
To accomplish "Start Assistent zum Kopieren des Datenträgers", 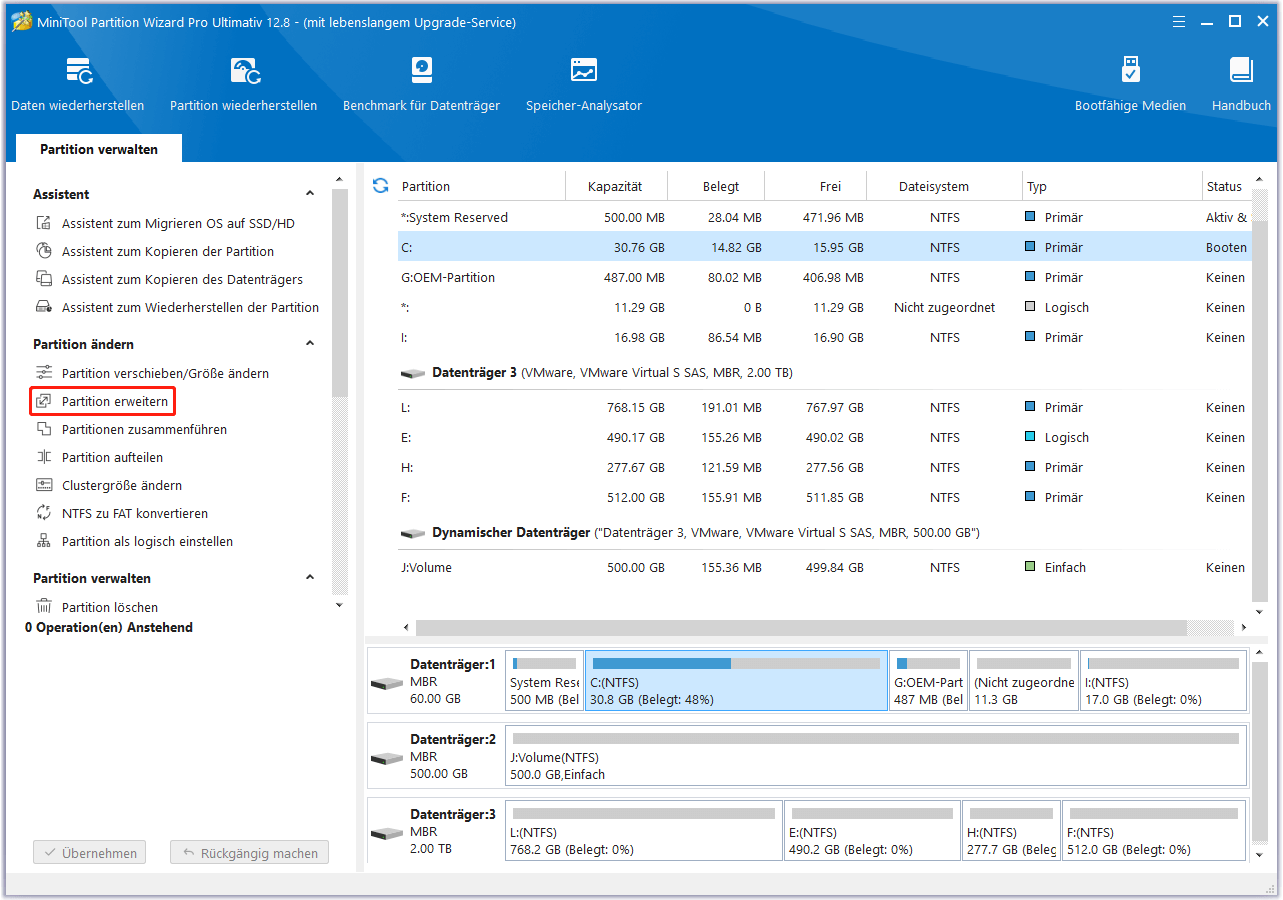I will [x=182, y=280].
